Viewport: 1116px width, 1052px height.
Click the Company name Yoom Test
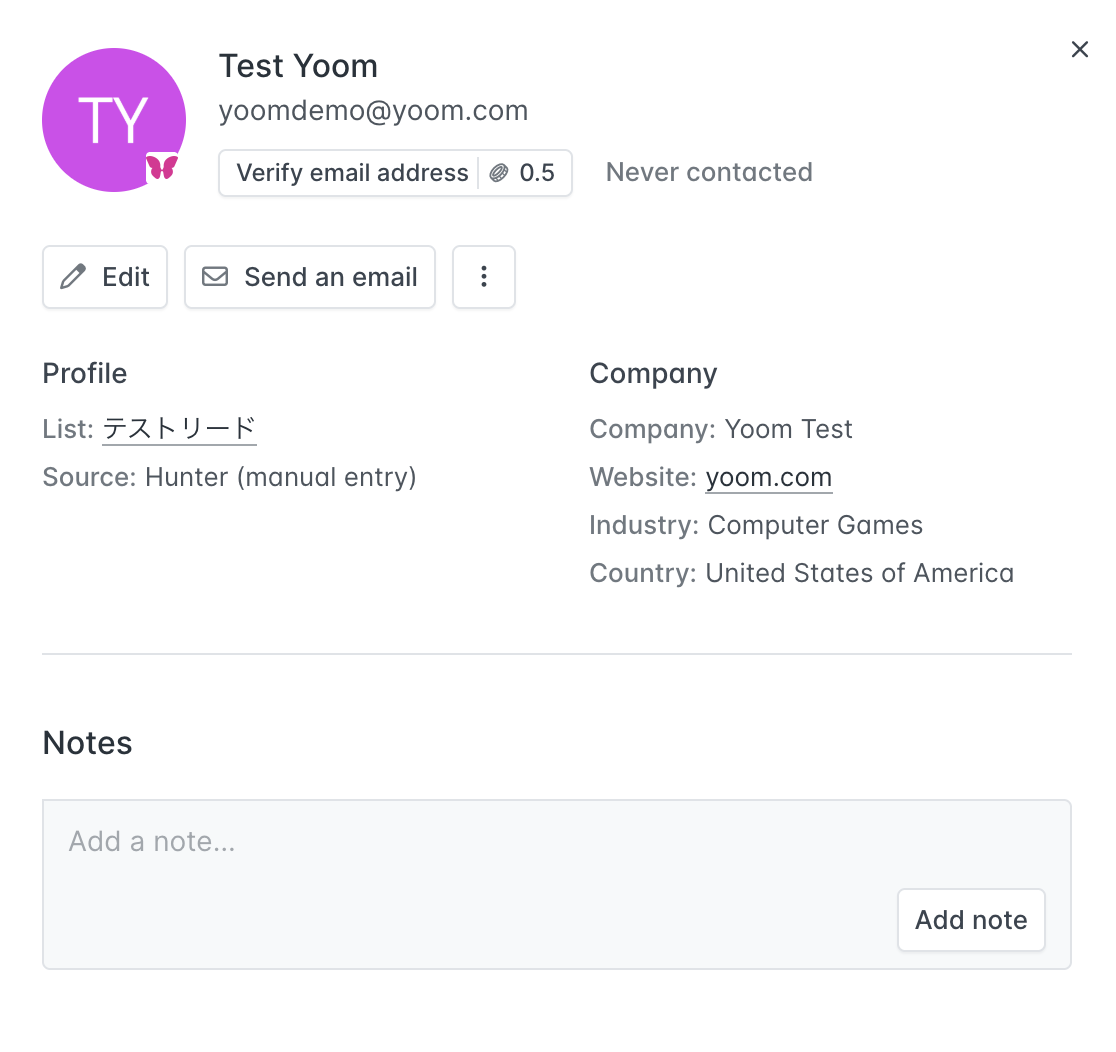[788, 429]
